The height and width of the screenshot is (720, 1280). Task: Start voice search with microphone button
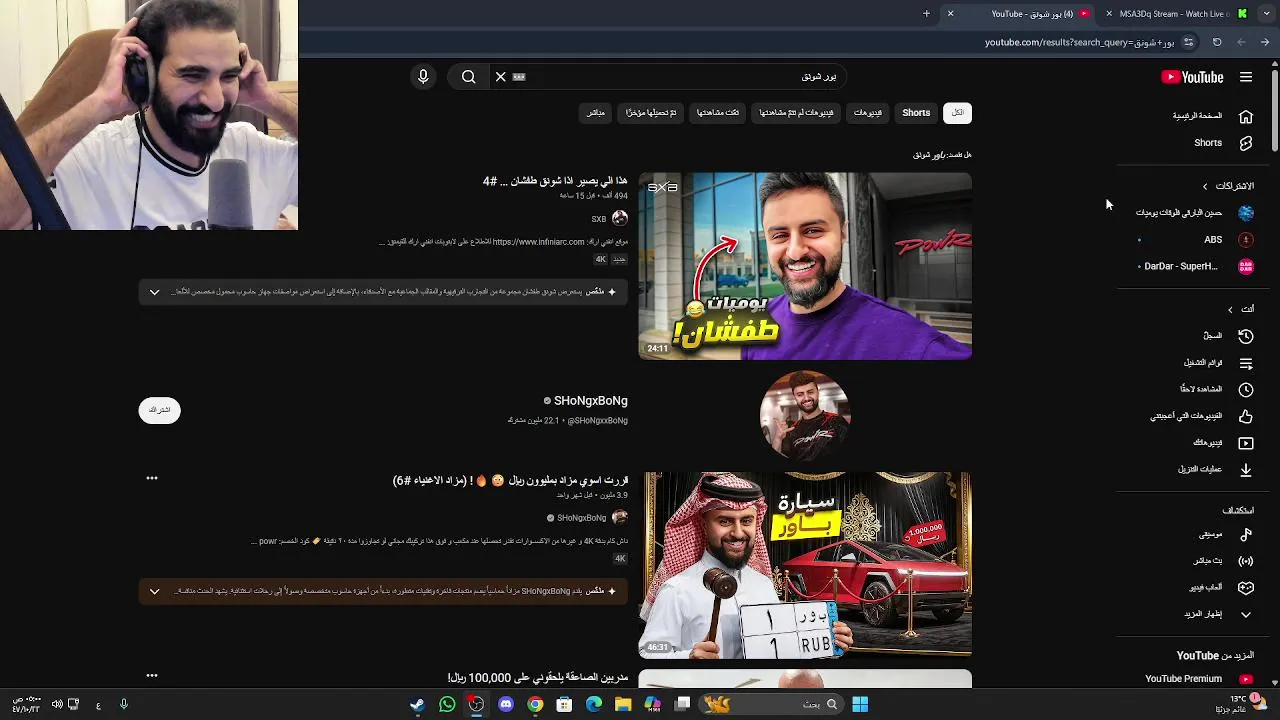tap(423, 77)
